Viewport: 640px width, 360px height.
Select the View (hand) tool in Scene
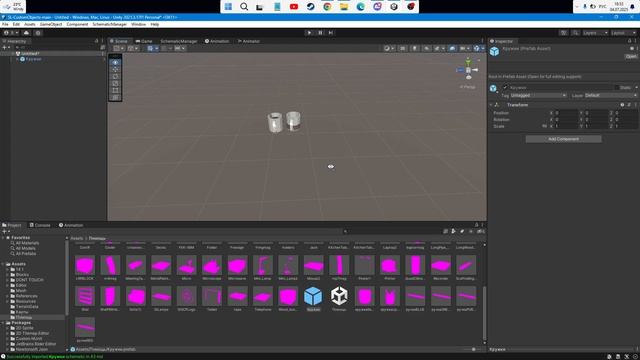116,62
